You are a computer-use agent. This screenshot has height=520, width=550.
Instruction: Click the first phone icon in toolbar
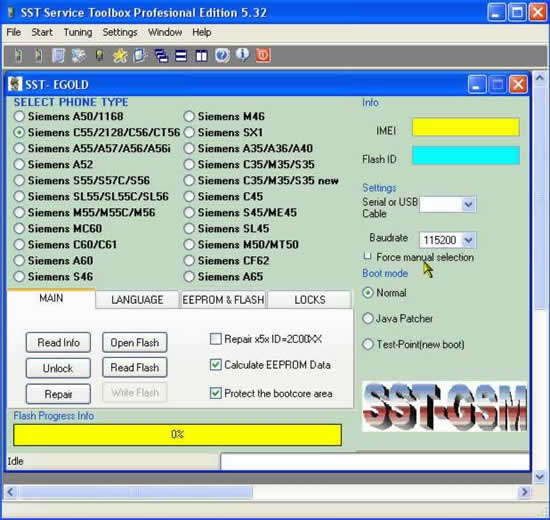pos(18,55)
